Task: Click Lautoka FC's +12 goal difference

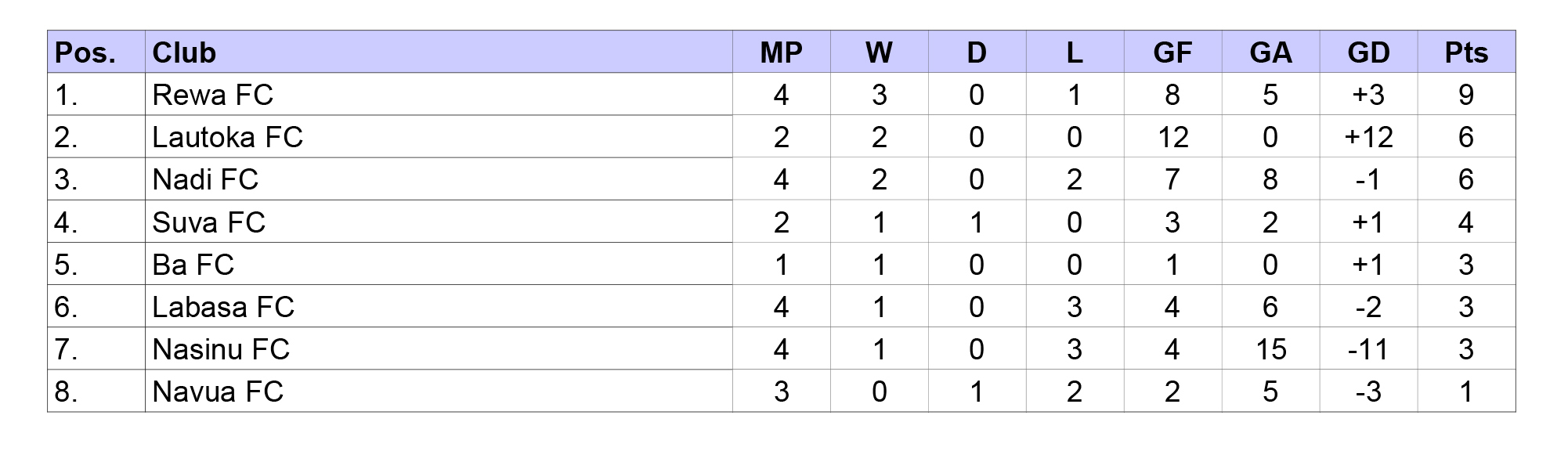Action: point(1367,137)
